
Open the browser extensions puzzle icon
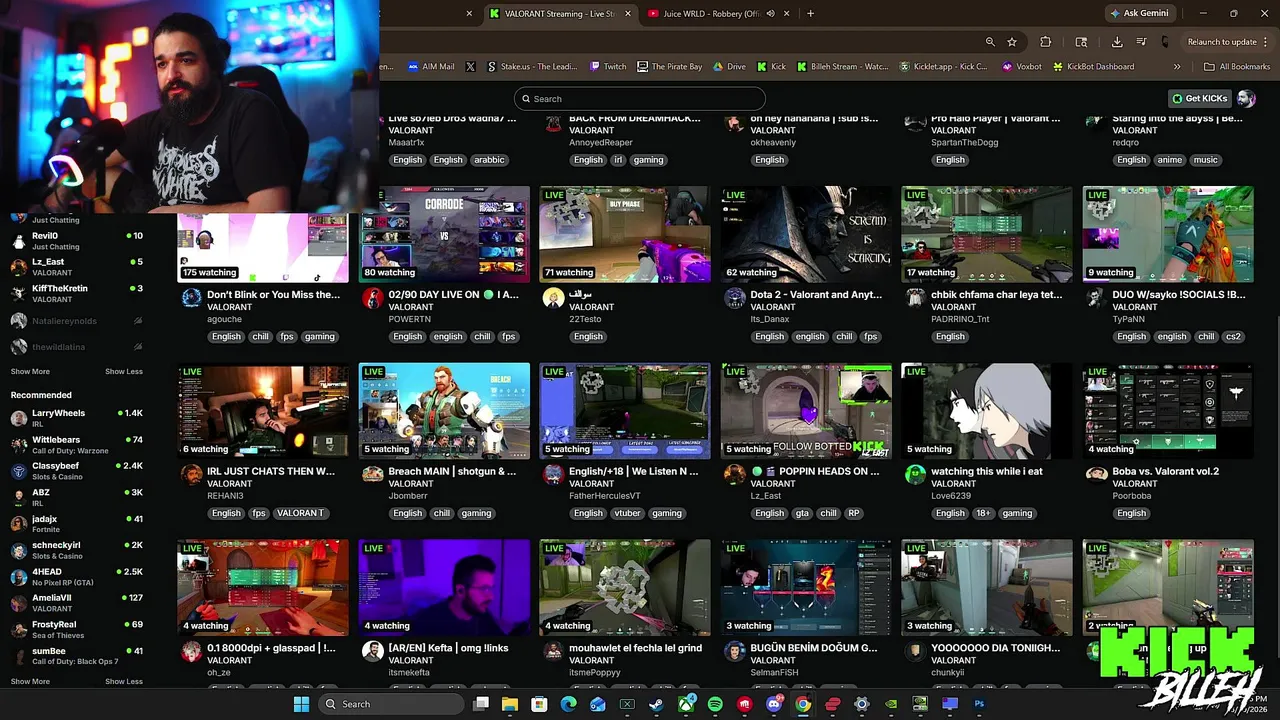1046,42
